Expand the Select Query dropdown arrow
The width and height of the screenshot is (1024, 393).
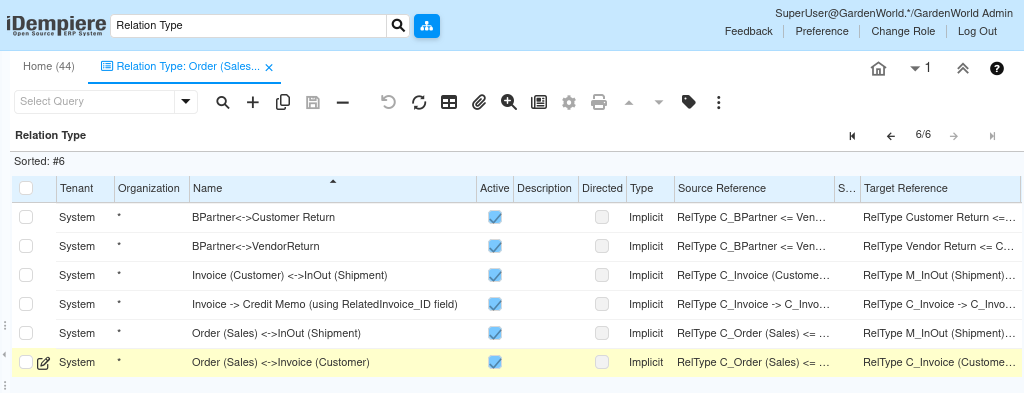tap(186, 102)
